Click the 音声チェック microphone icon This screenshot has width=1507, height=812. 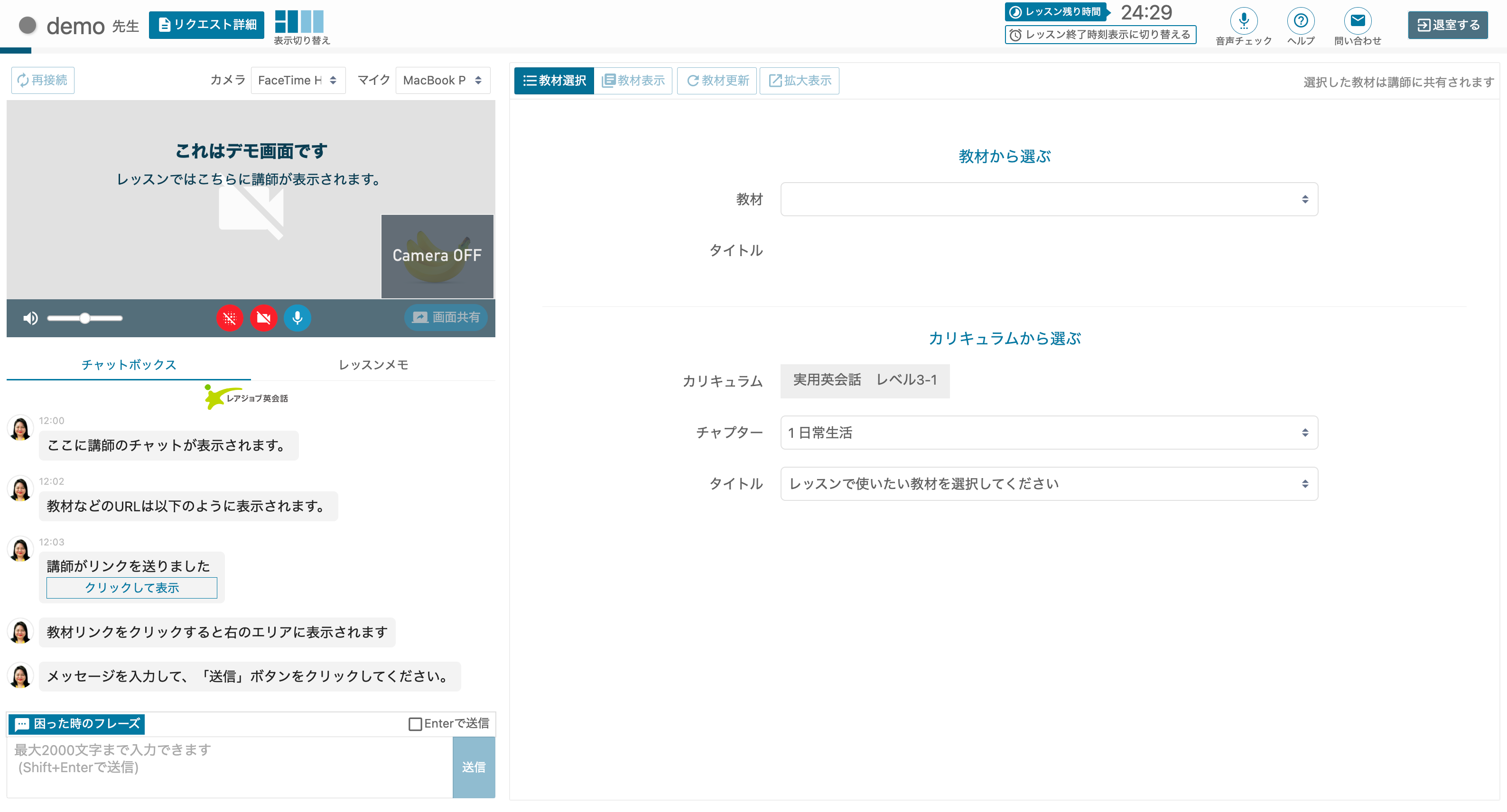tap(1243, 21)
